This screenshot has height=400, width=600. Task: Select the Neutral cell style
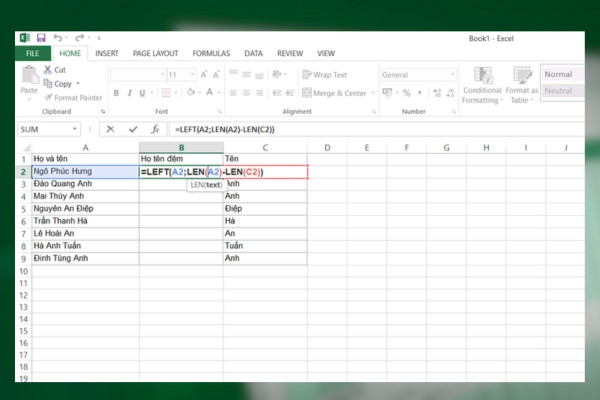pyautogui.click(x=563, y=91)
